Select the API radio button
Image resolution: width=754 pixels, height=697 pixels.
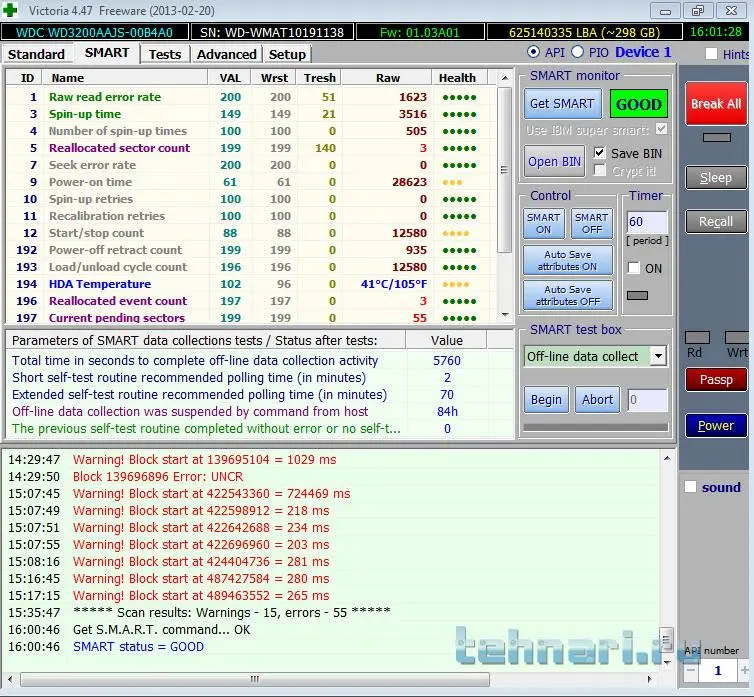click(x=533, y=51)
